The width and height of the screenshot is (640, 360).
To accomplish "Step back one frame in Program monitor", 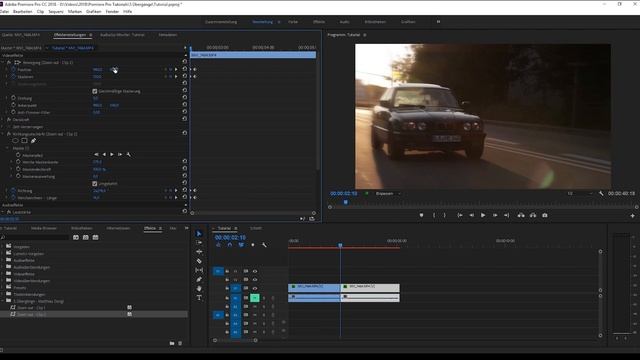I will pos(471,215).
